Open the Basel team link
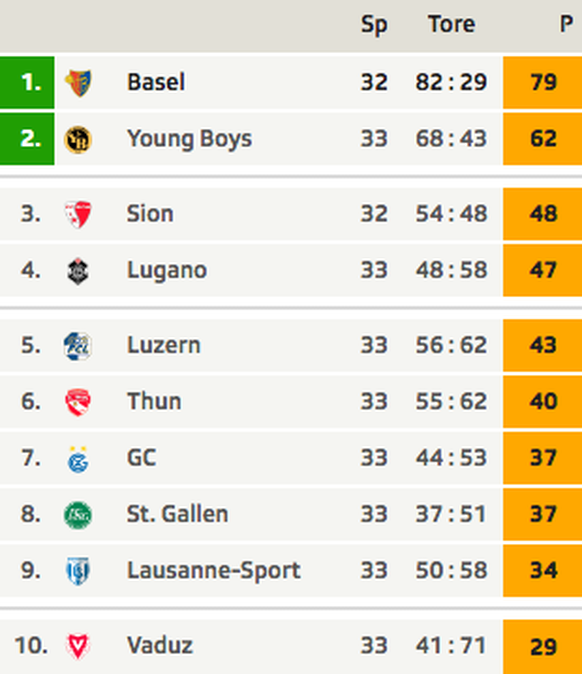 pos(156,82)
